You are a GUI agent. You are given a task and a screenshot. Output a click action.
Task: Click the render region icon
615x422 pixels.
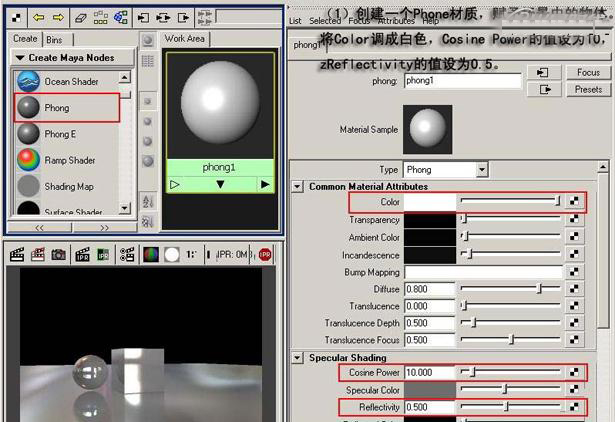pyautogui.click(x=38, y=255)
